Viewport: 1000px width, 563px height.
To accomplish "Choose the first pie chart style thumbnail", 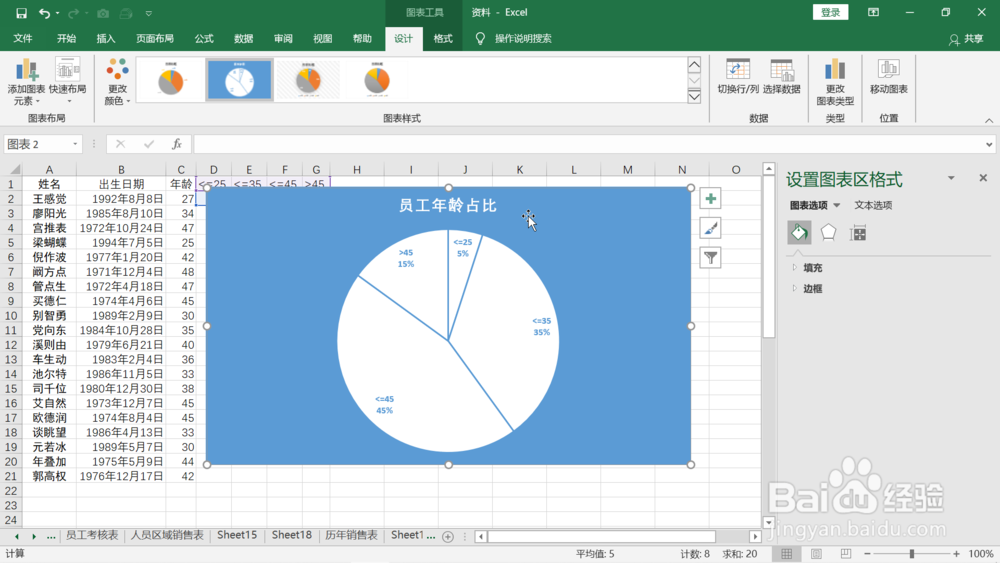I will pyautogui.click(x=171, y=80).
